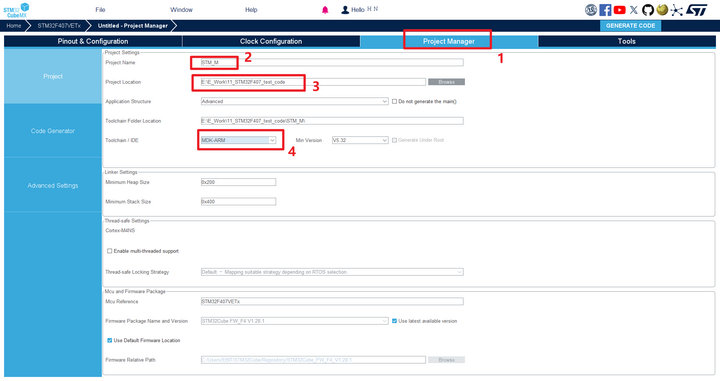Screen dimensions: 720x381
Task: Click the user account icon
Action: (345, 10)
